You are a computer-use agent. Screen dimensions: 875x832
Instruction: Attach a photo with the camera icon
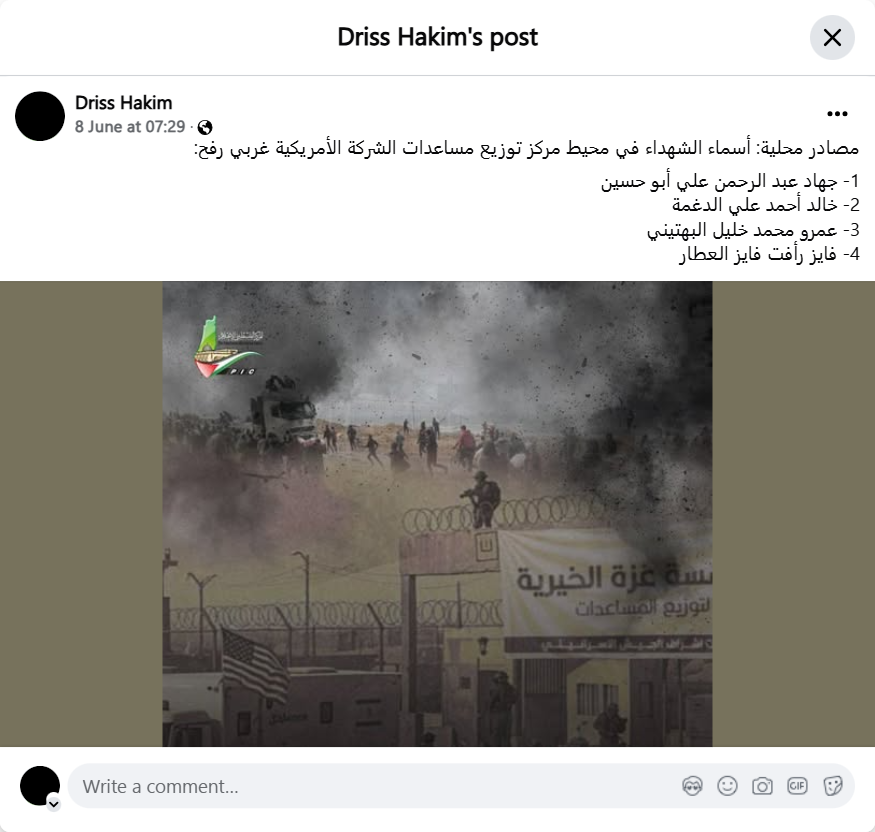pos(762,786)
